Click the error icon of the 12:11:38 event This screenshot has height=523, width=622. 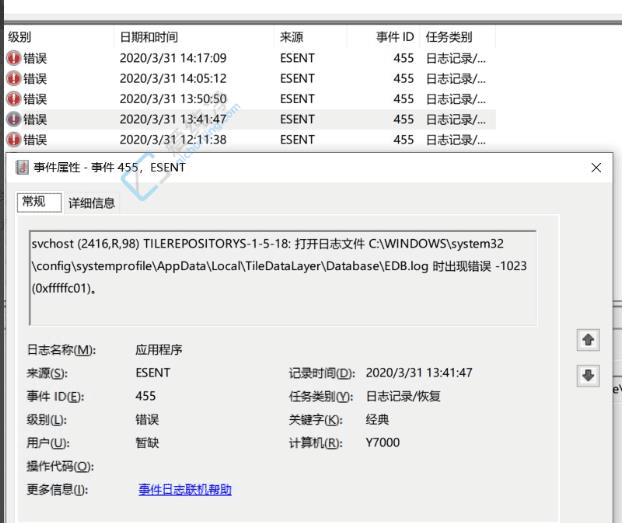click(x=14, y=139)
